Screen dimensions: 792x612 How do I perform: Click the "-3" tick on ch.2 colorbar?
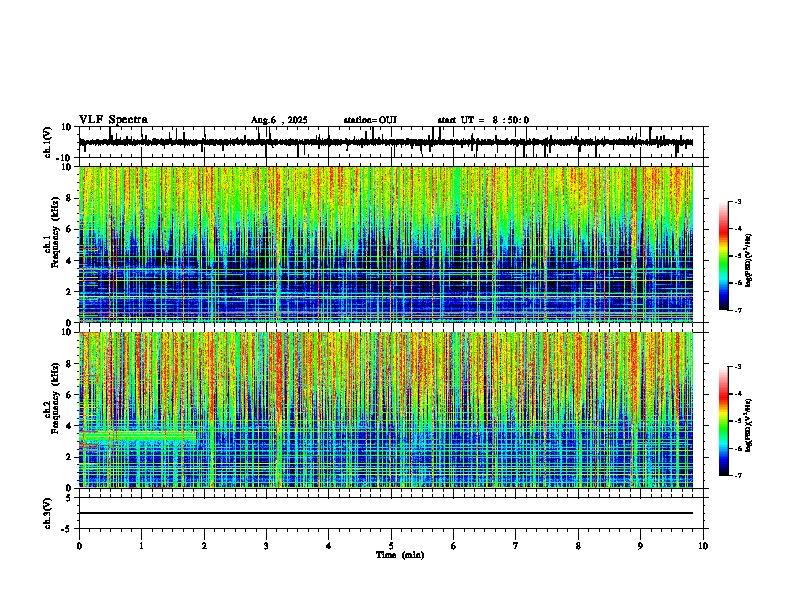coord(737,367)
